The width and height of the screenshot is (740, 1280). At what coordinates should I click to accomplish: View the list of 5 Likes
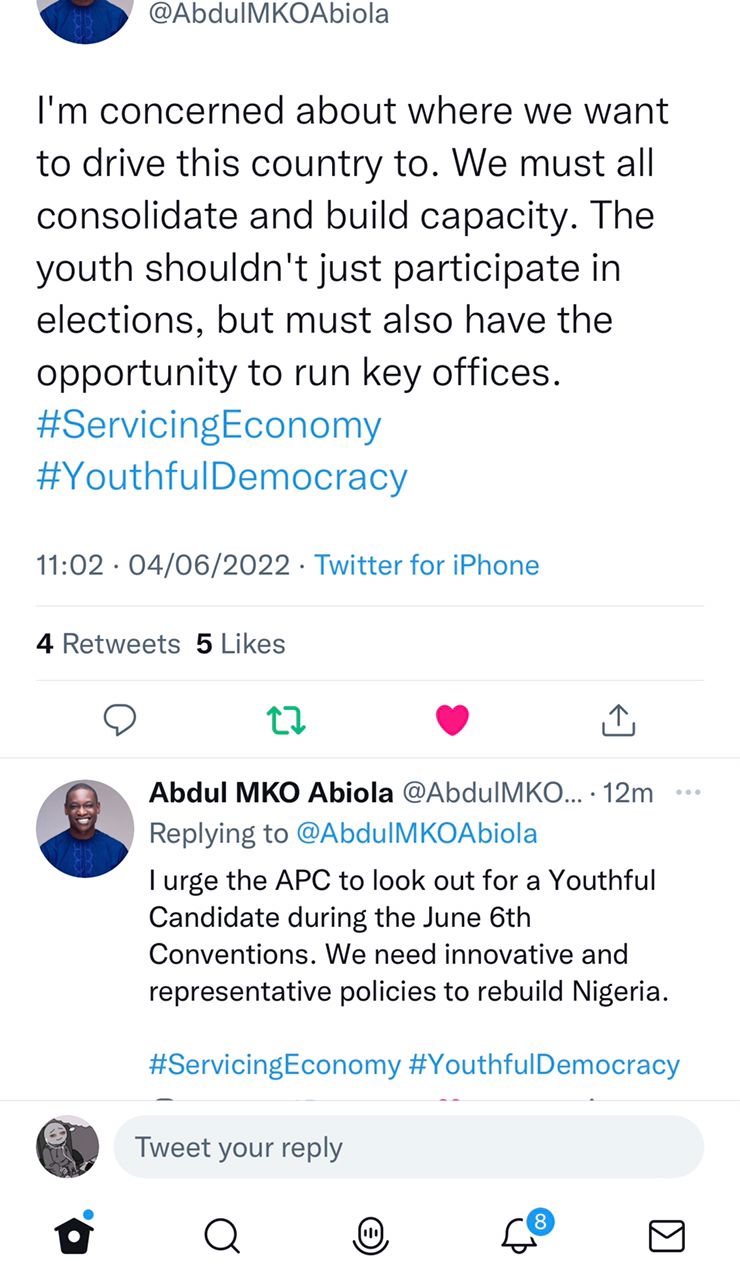tap(241, 644)
